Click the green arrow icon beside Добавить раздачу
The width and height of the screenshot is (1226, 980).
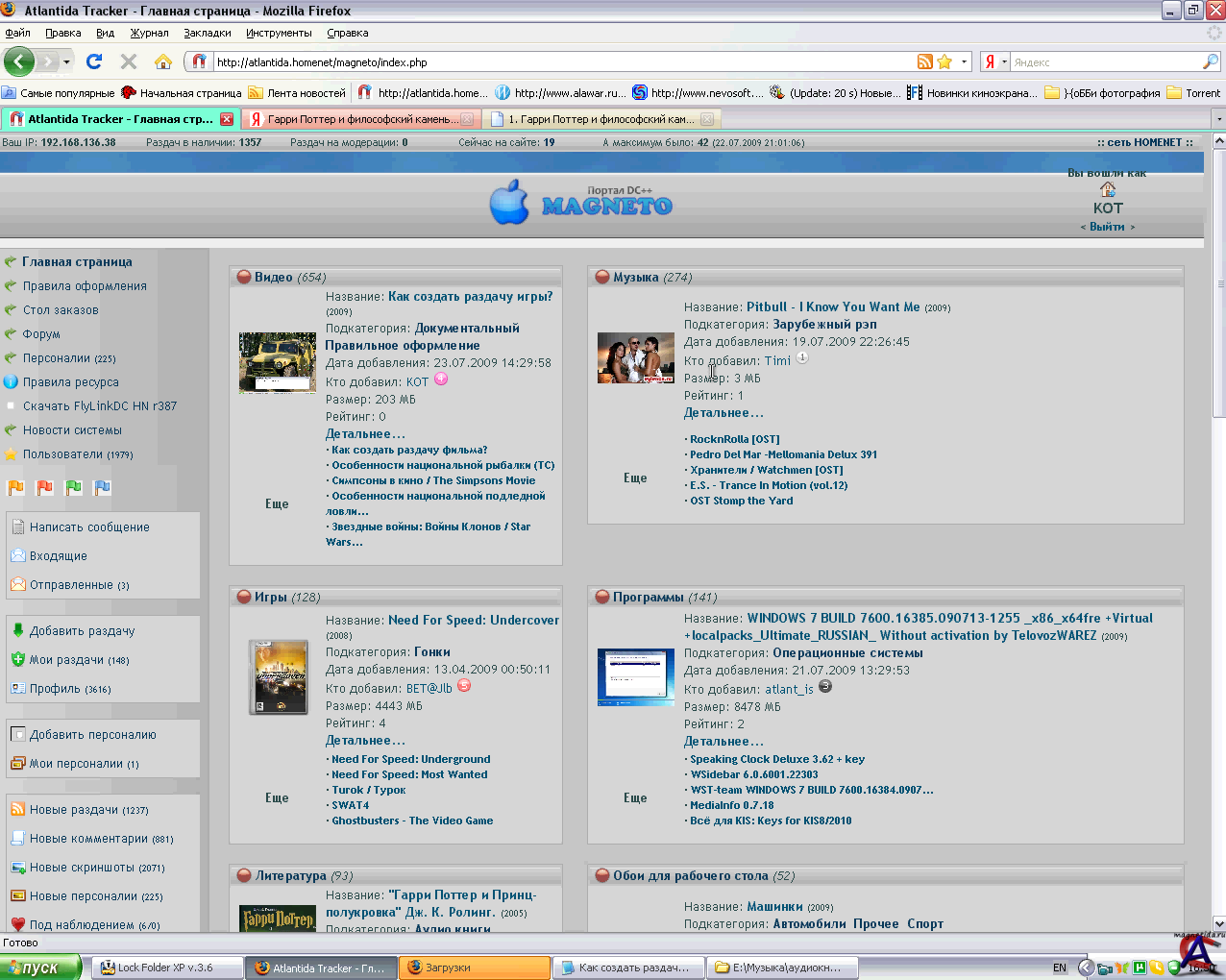[17, 630]
